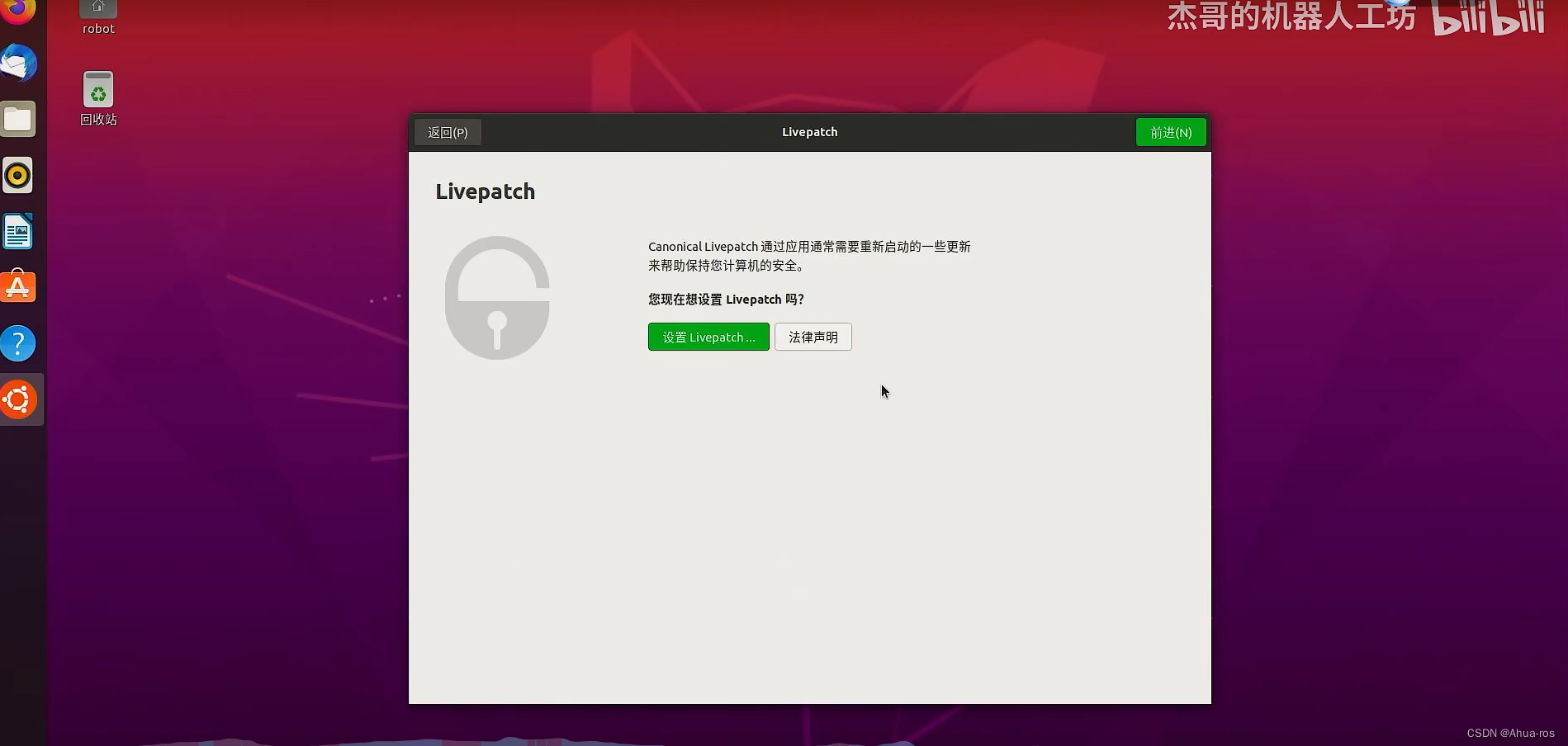Screen dimensions: 1568x746
Task: Launch Thunderbird mail from the dock
Action: click(x=17, y=64)
